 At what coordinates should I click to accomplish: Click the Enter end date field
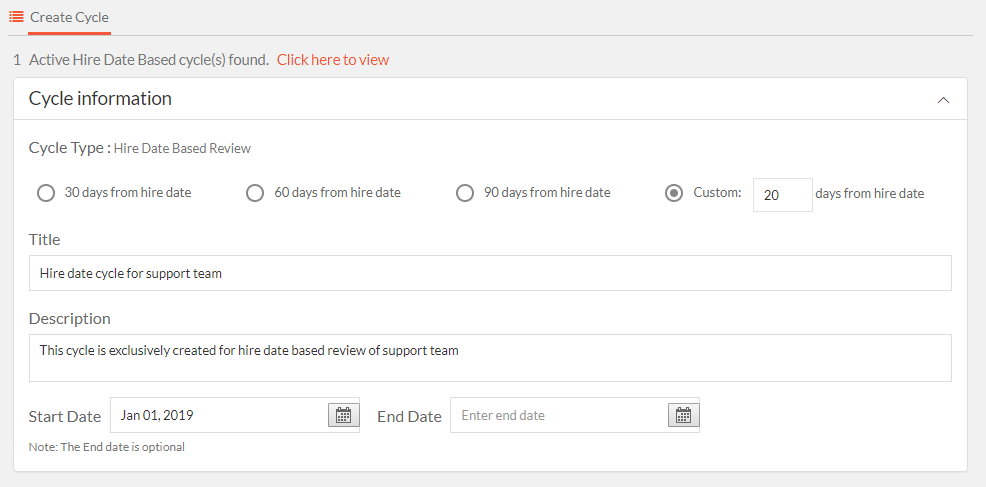[x=558, y=415]
